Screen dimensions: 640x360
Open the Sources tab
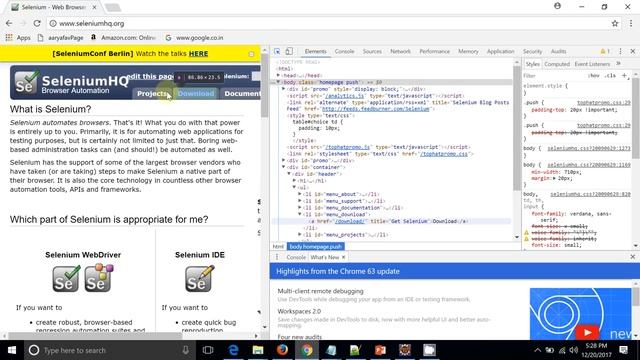pyautogui.click(x=372, y=51)
